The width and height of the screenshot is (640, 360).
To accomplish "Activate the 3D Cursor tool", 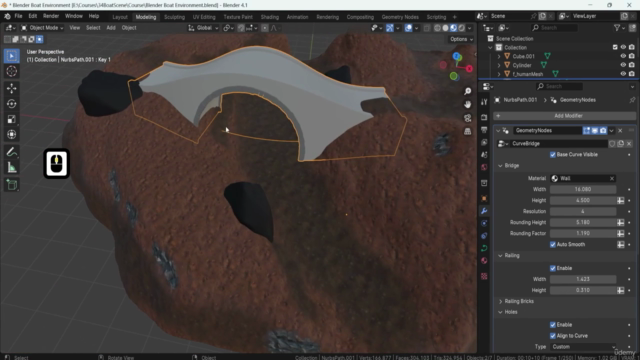I will [11, 71].
